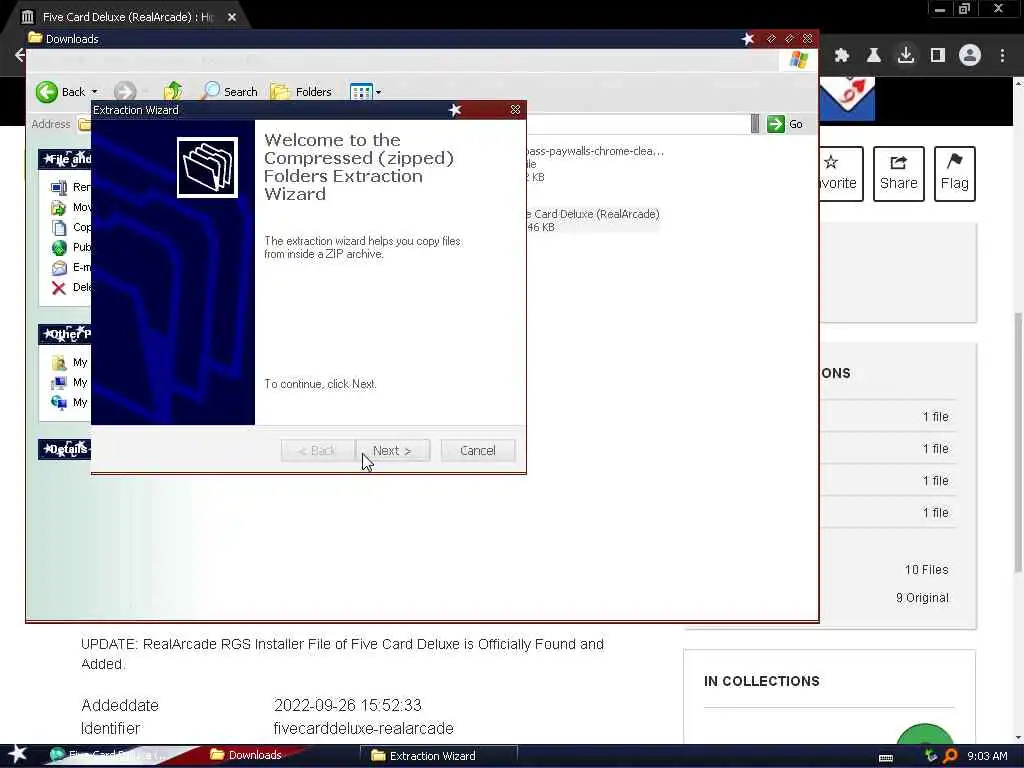Click the star icon in Downloads title bar
The height and width of the screenshot is (768, 1024).
pyautogui.click(x=748, y=39)
